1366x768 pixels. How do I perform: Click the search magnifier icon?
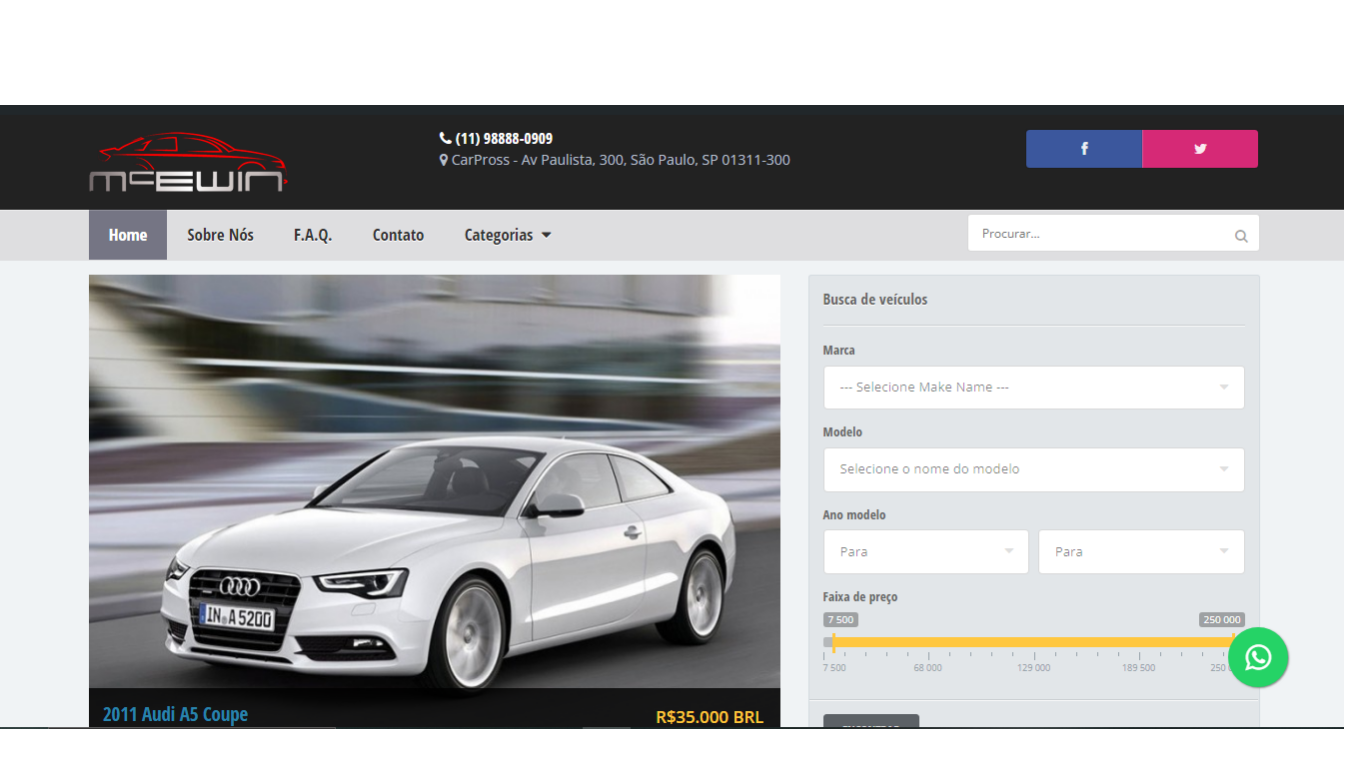click(1241, 236)
